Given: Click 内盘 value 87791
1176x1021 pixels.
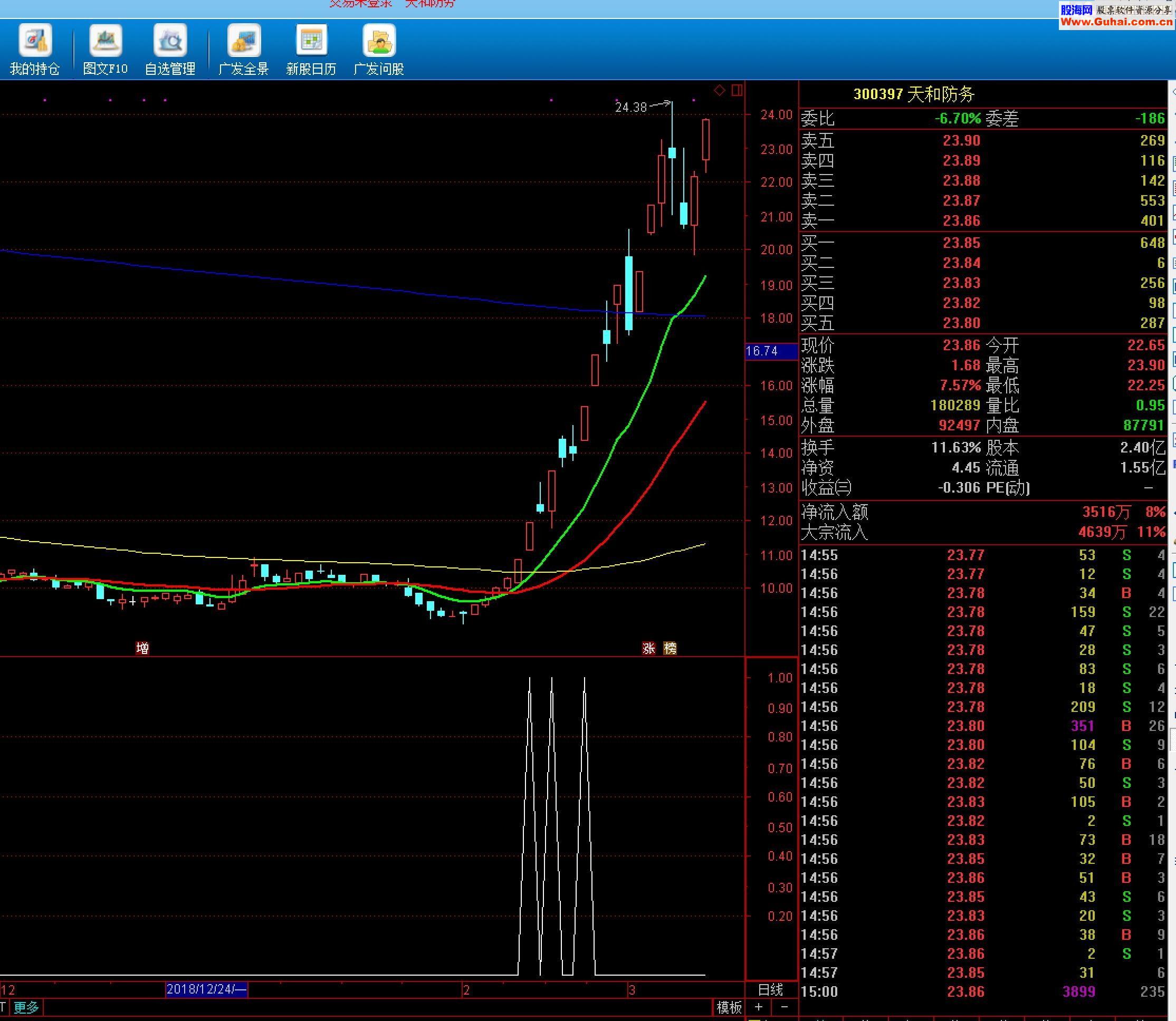Looking at the screenshot, I should tap(1143, 425).
